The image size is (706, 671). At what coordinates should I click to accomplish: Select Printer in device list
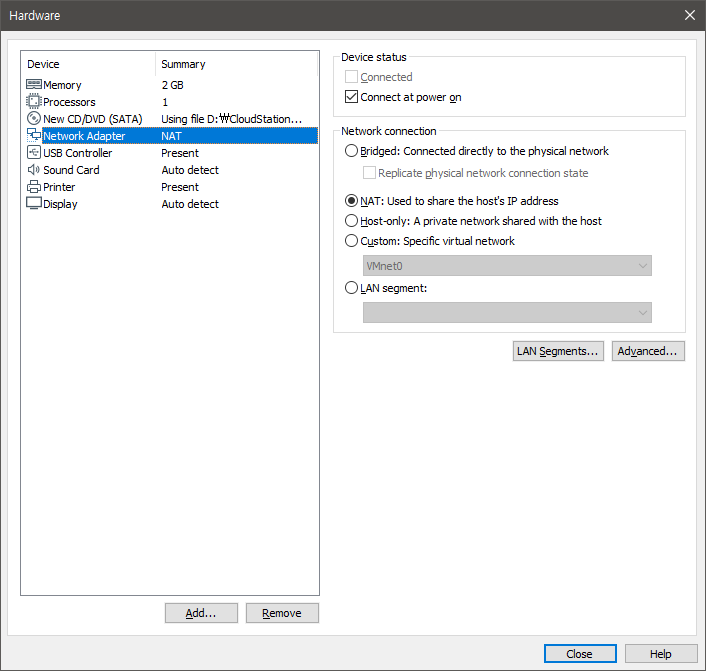coord(59,187)
